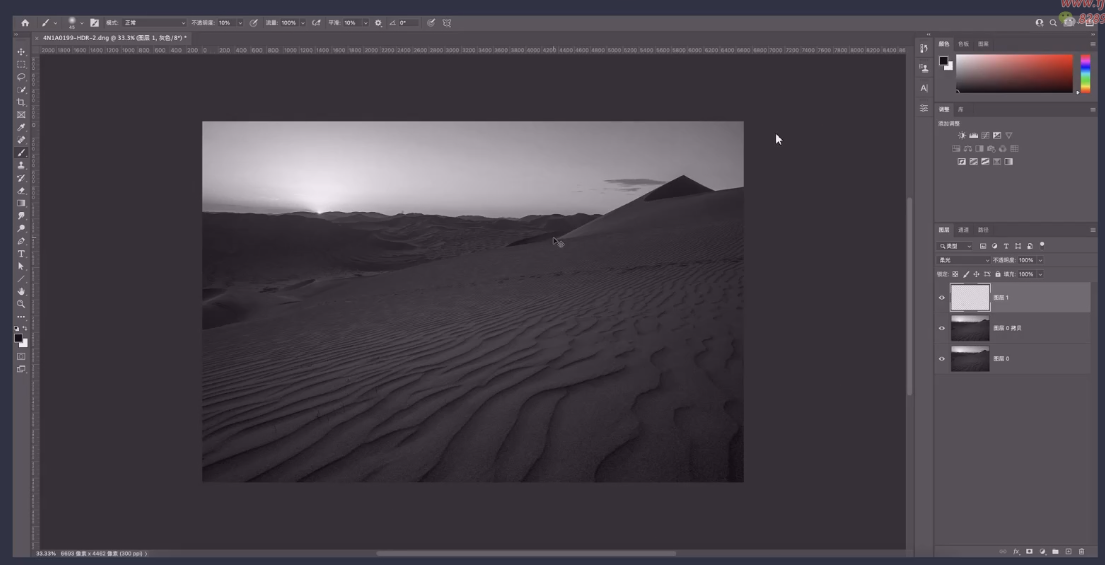Select the Crop tool

tap(21, 102)
